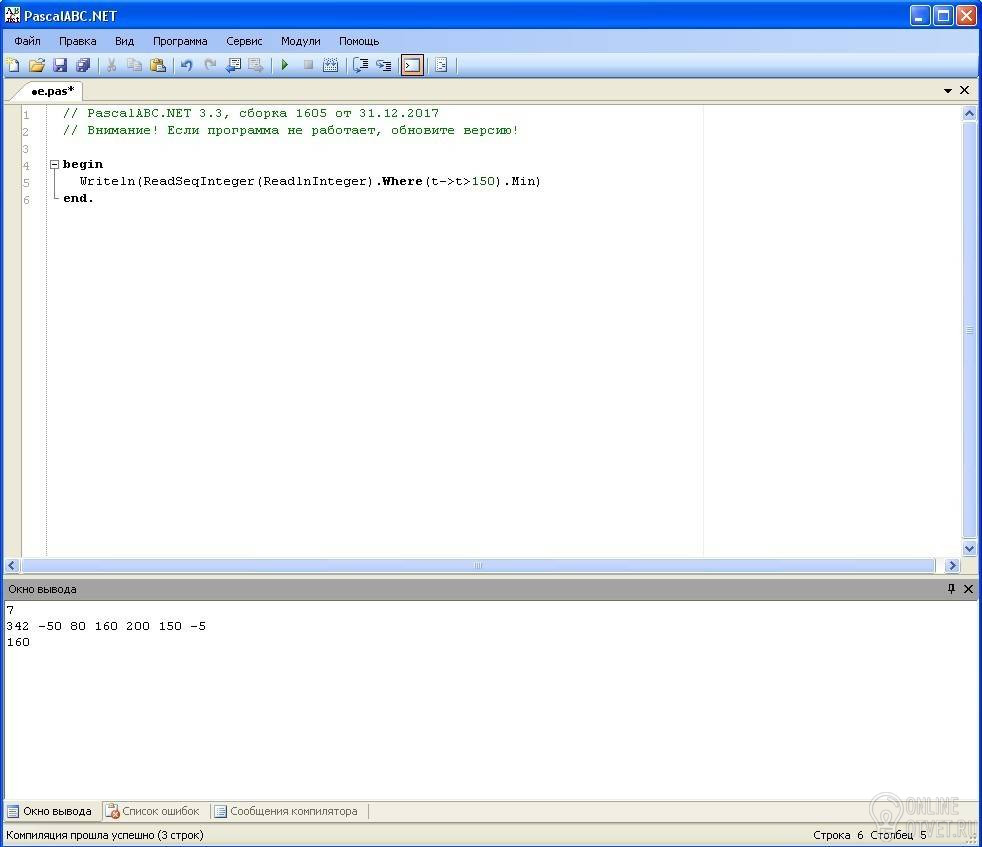
Task: Toggle the output window toolbar button
Action: pos(412,65)
